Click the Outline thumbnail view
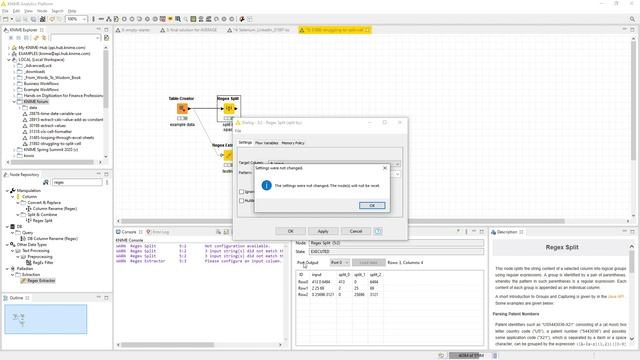The image size is (640, 360). click(x=46, y=319)
